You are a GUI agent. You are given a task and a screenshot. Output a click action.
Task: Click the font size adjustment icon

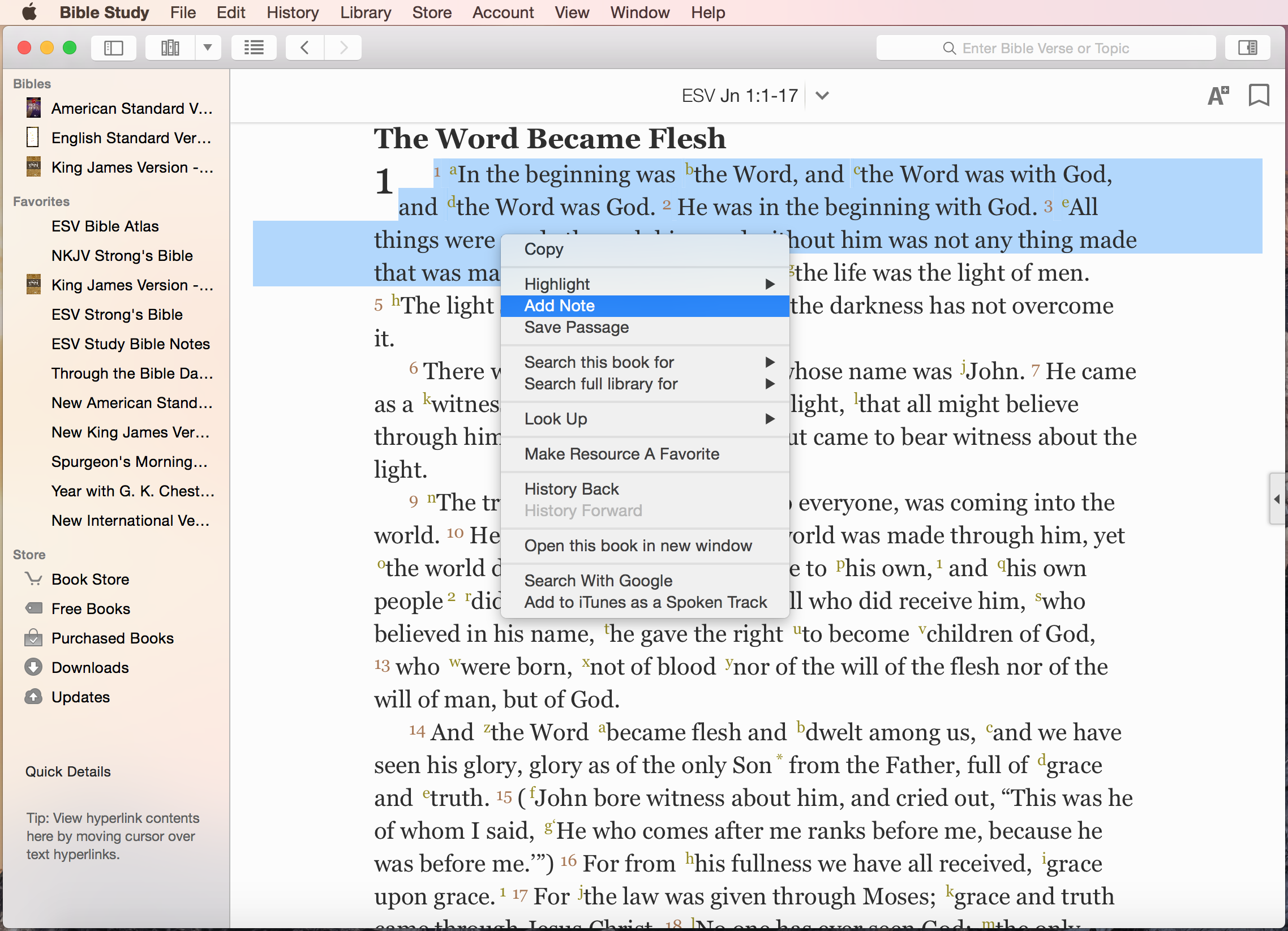pos(1218,96)
